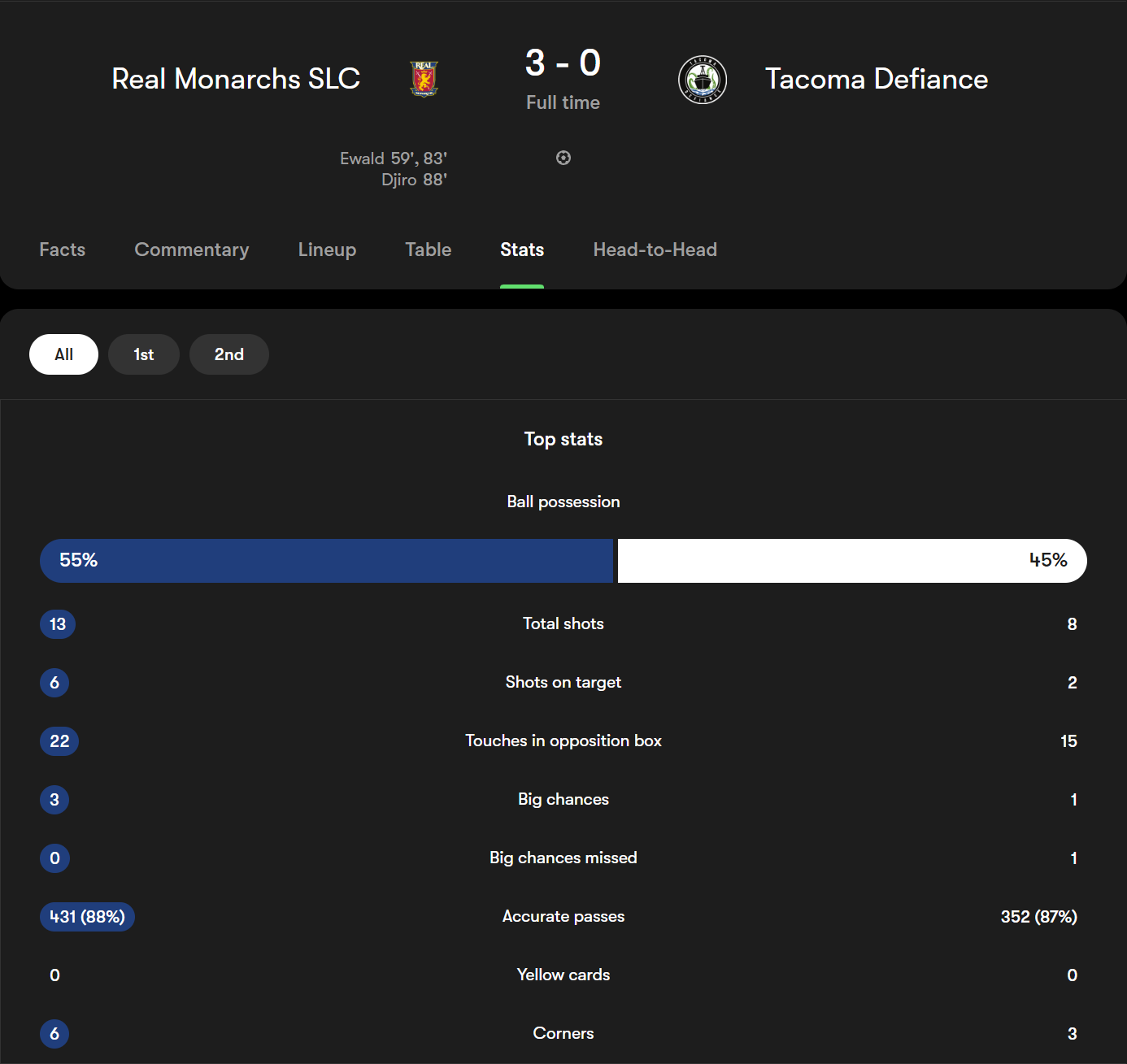Go to the Table tab

click(x=429, y=250)
